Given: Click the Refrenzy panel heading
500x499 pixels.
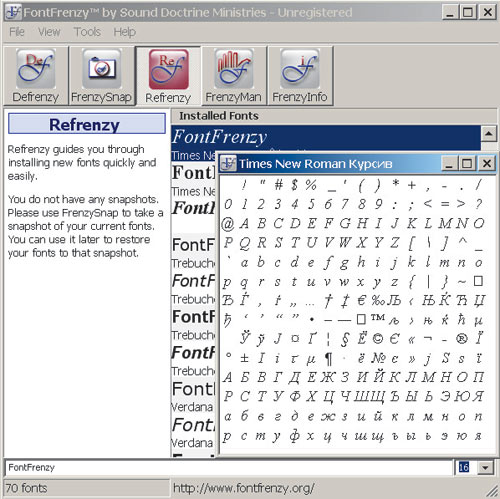Looking at the screenshot, I should point(87,124).
